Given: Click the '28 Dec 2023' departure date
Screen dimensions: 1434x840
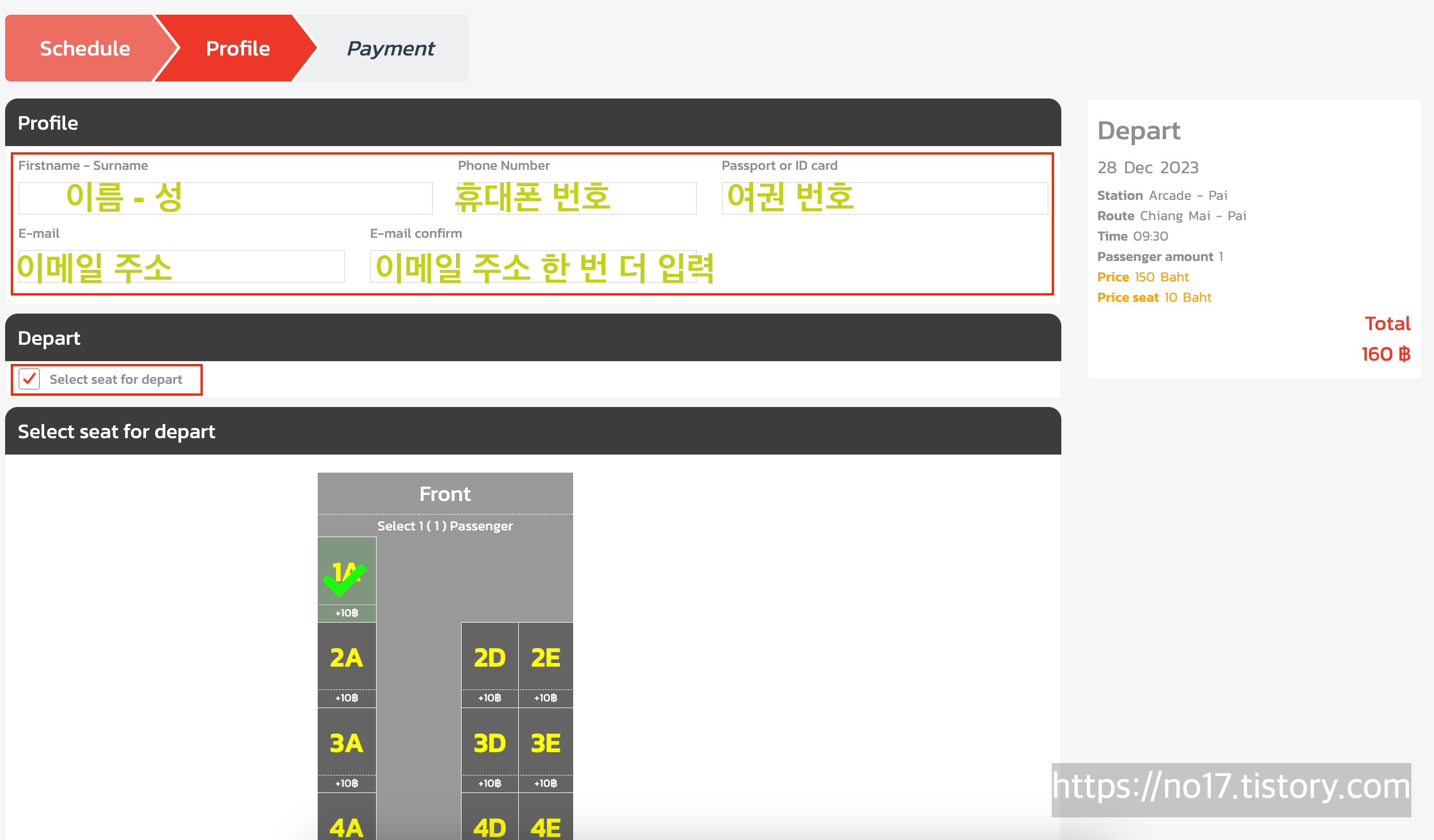Looking at the screenshot, I should (1148, 168).
